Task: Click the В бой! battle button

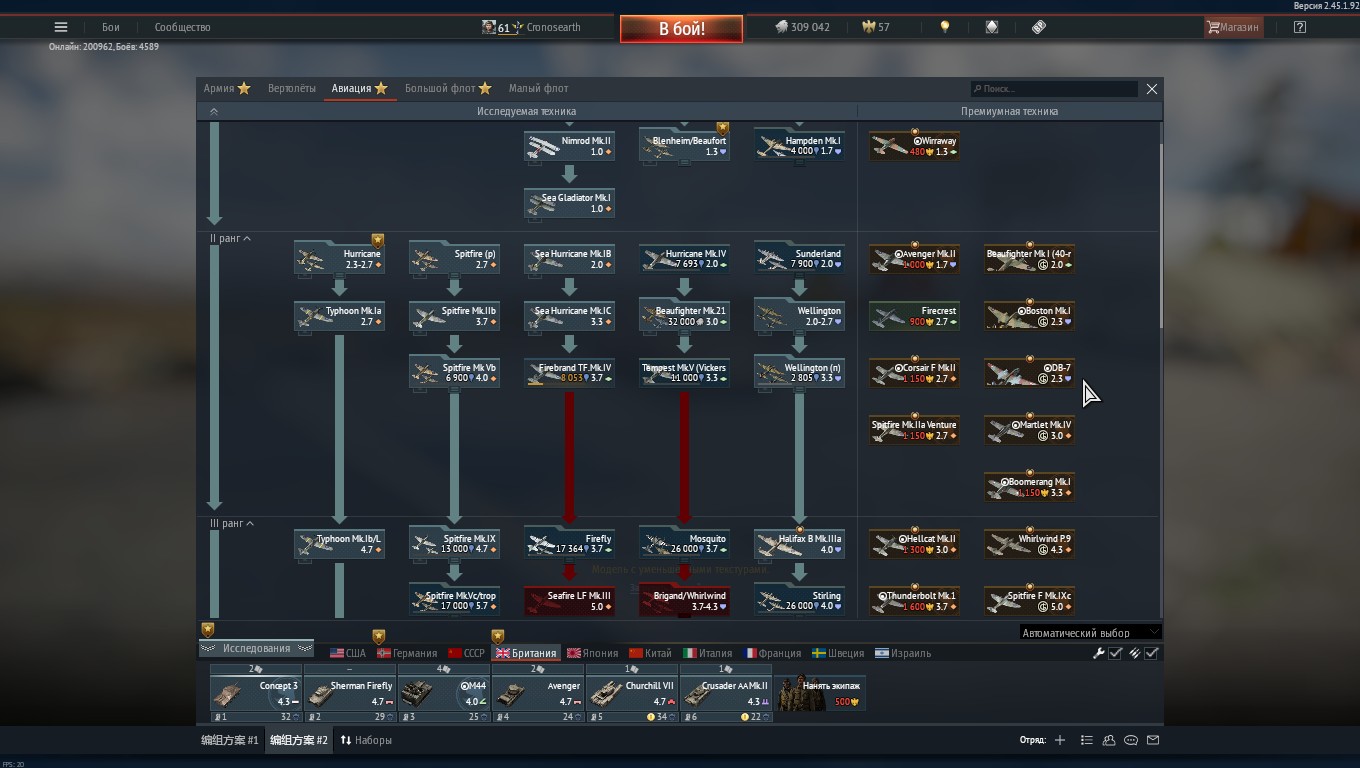Action: pyautogui.click(x=681, y=28)
